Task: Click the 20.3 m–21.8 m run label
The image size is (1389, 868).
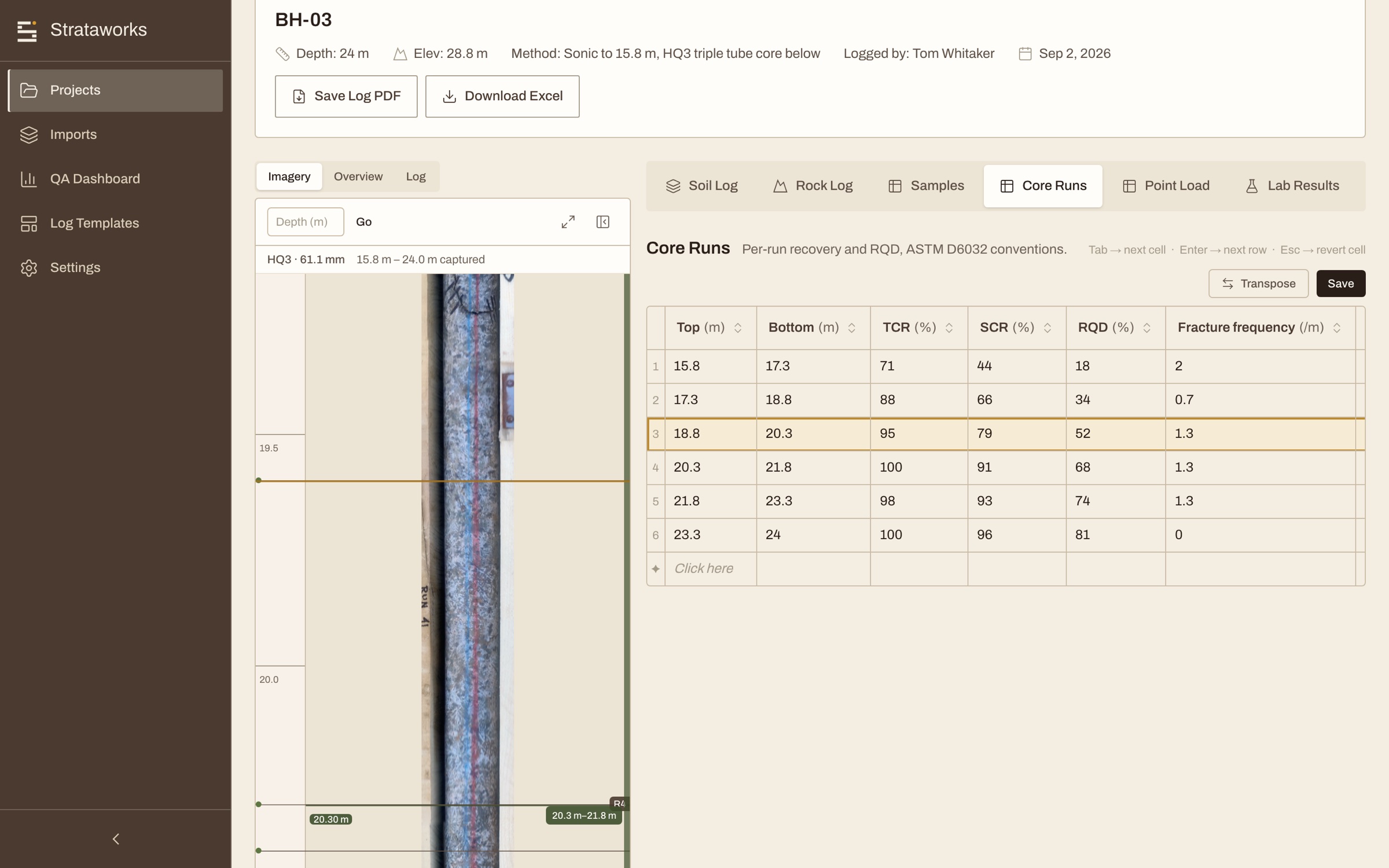Action: pos(584,816)
